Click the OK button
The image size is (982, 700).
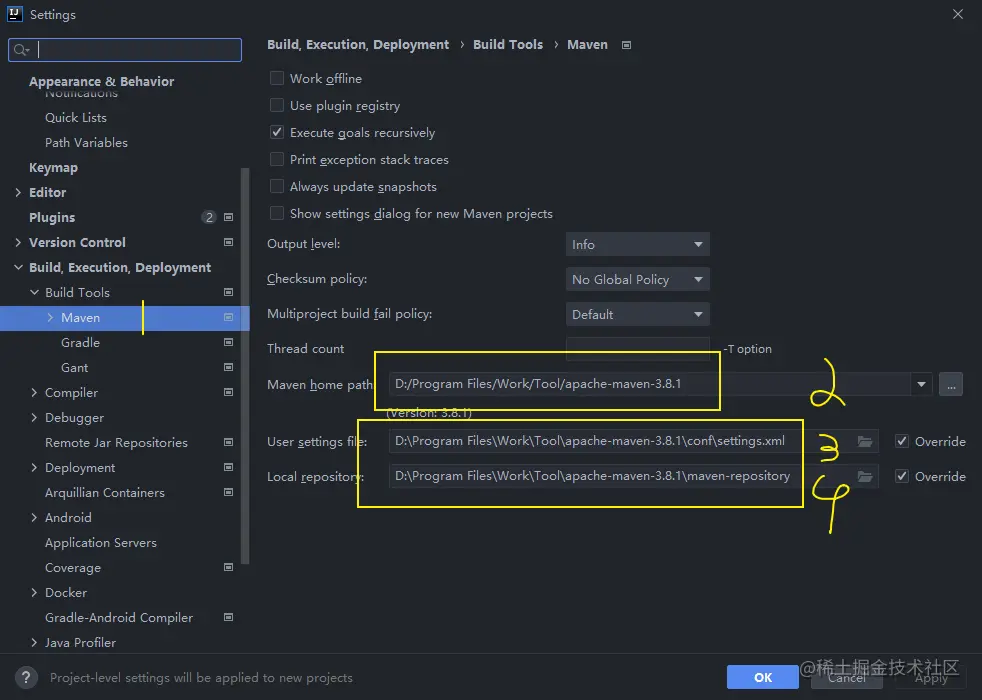click(x=763, y=677)
